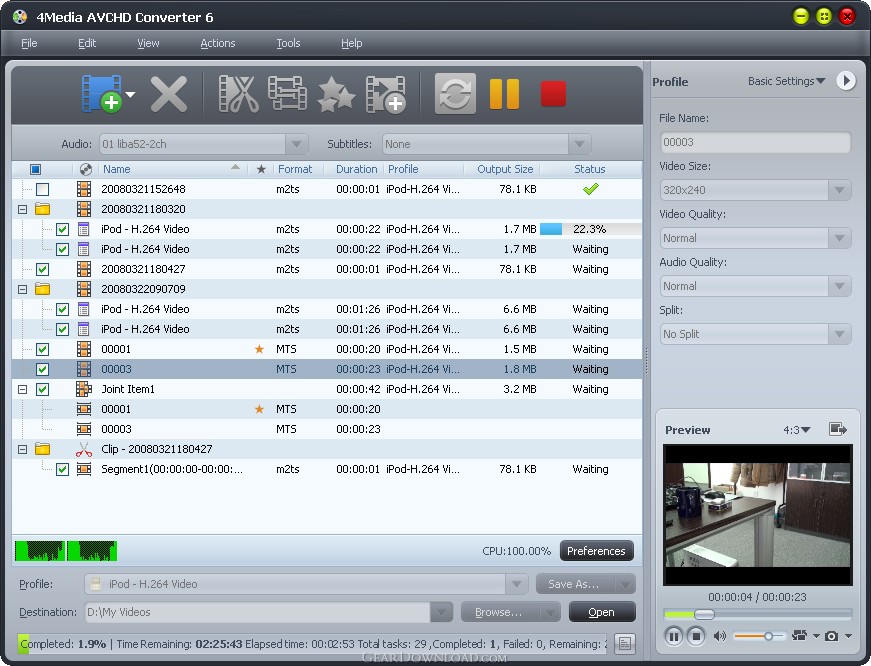This screenshot has height=666, width=871.
Task: Click the Remove (X) toolbar icon
Action: [168, 94]
